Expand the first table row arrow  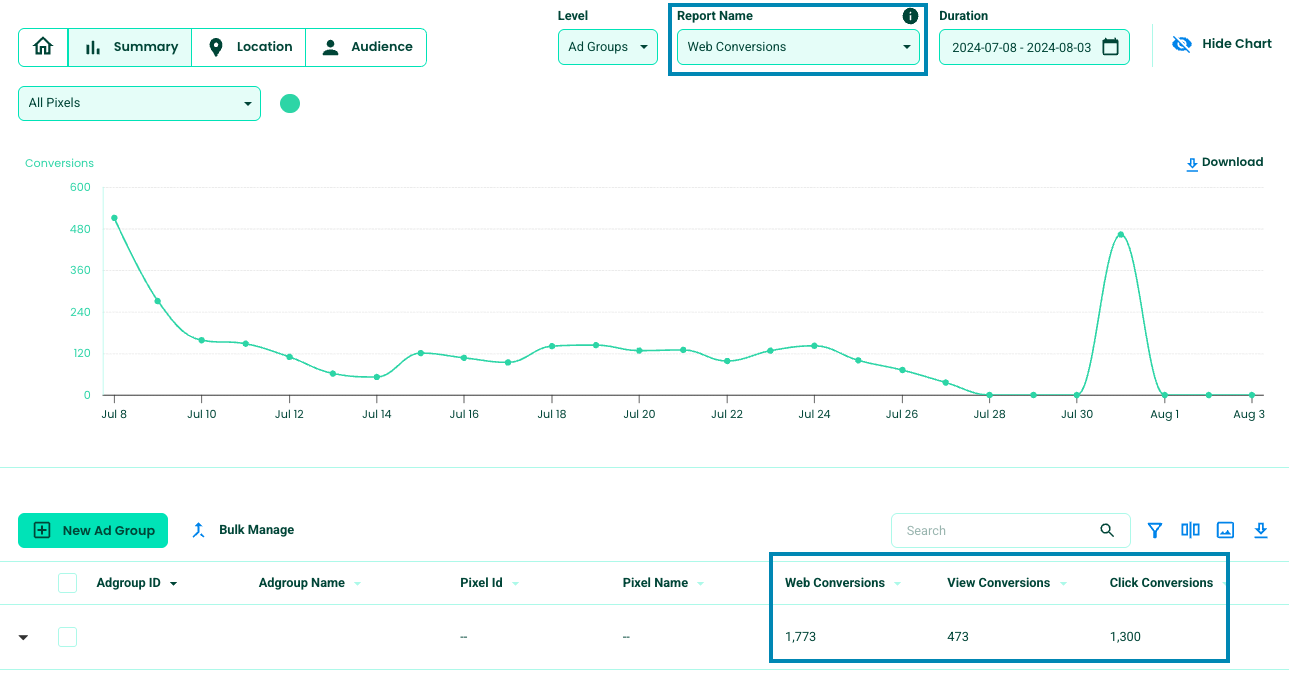pyautogui.click(x=24, y=637)
